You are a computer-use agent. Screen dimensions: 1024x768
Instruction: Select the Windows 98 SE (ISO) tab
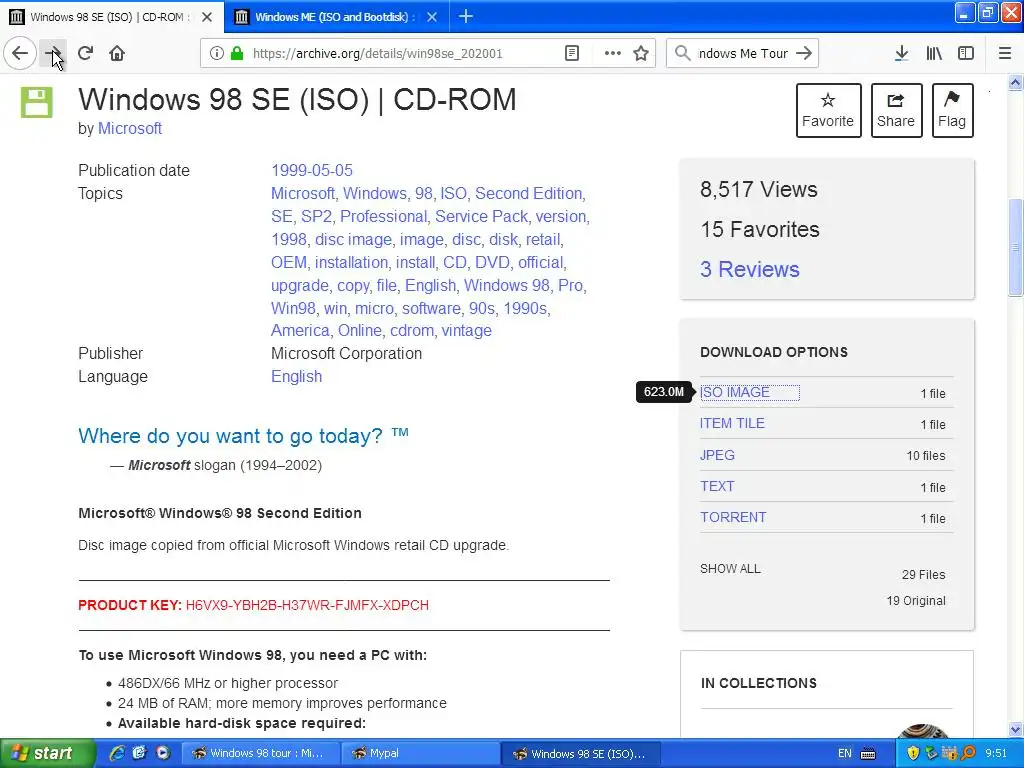coord(111,16)
